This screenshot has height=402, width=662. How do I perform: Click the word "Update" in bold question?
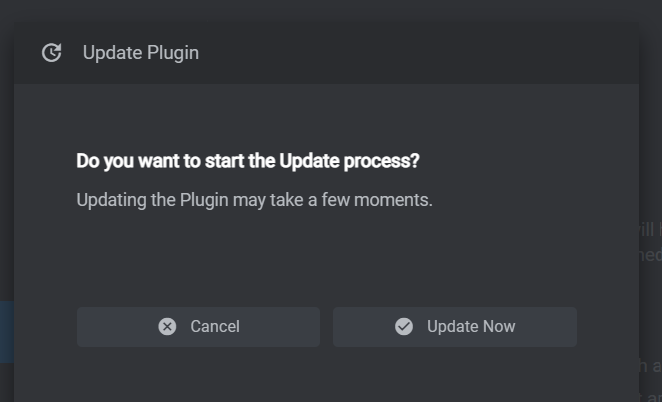click(309, 161)
